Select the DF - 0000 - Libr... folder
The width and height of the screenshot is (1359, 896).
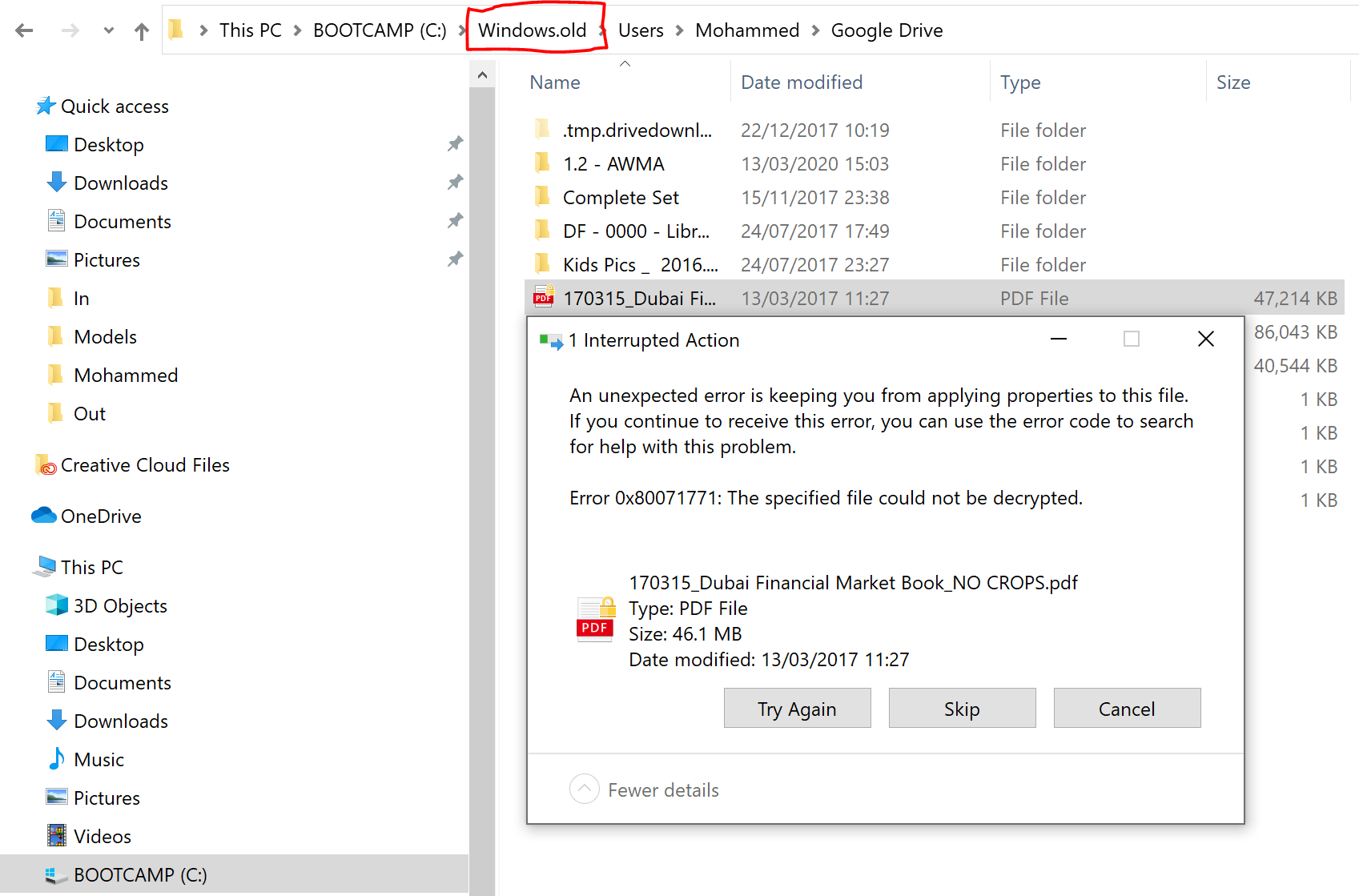coord(636,231)
